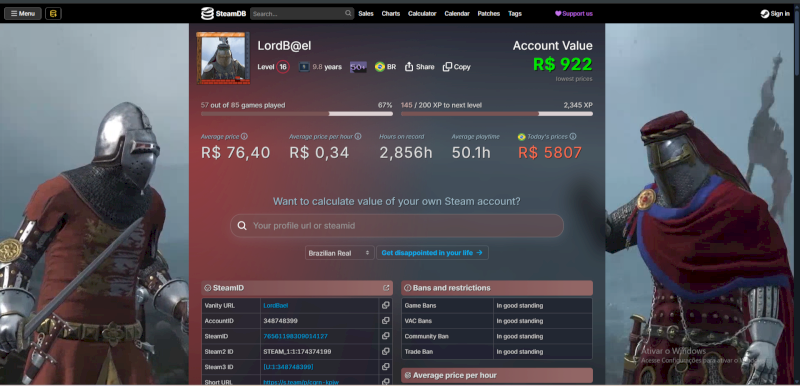Open the hamburger Menu button
800x386 pixels.
pos(23,14)
